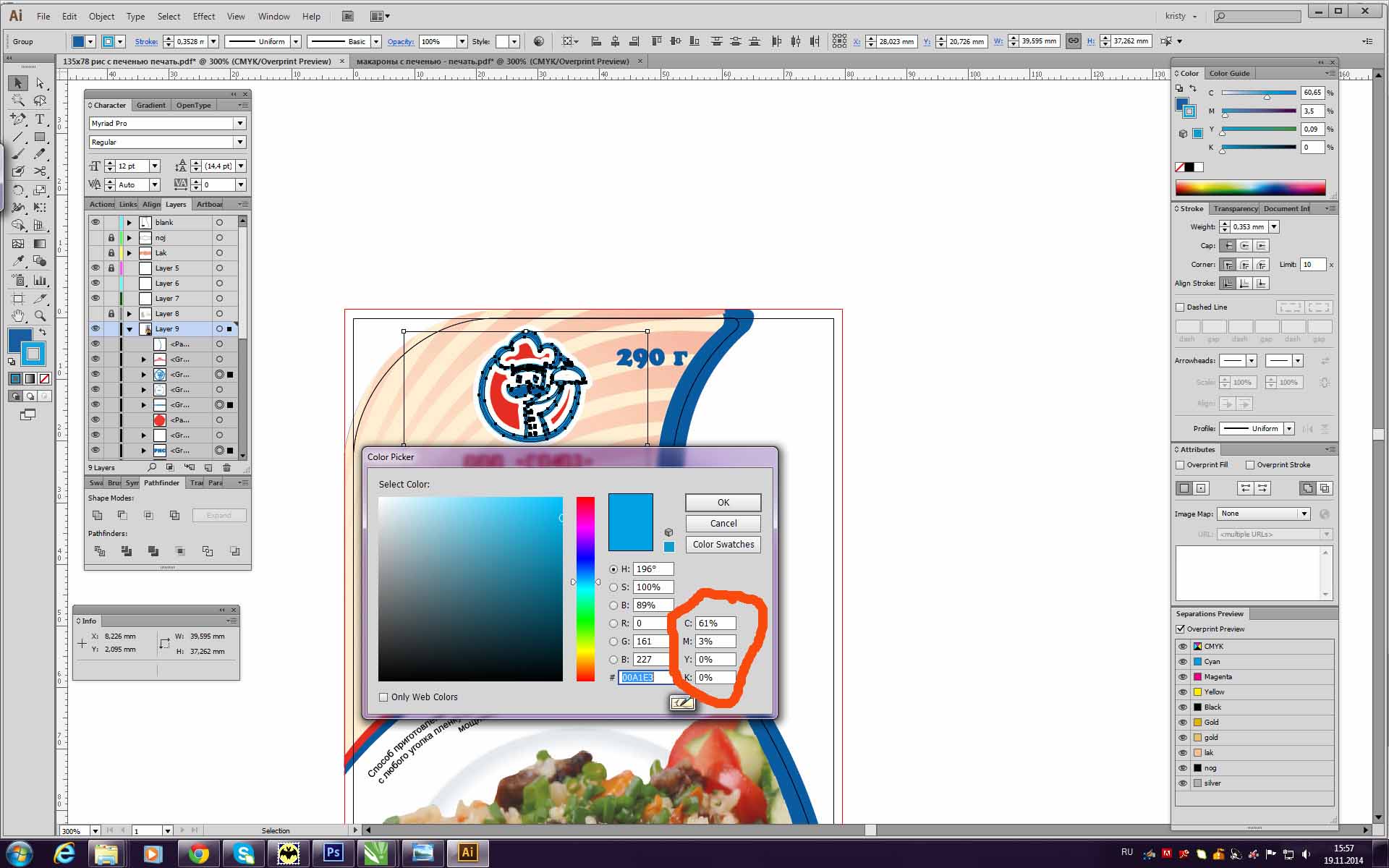Select the Zoom tool
This screenshot has width=1389, height=868.
40,315
